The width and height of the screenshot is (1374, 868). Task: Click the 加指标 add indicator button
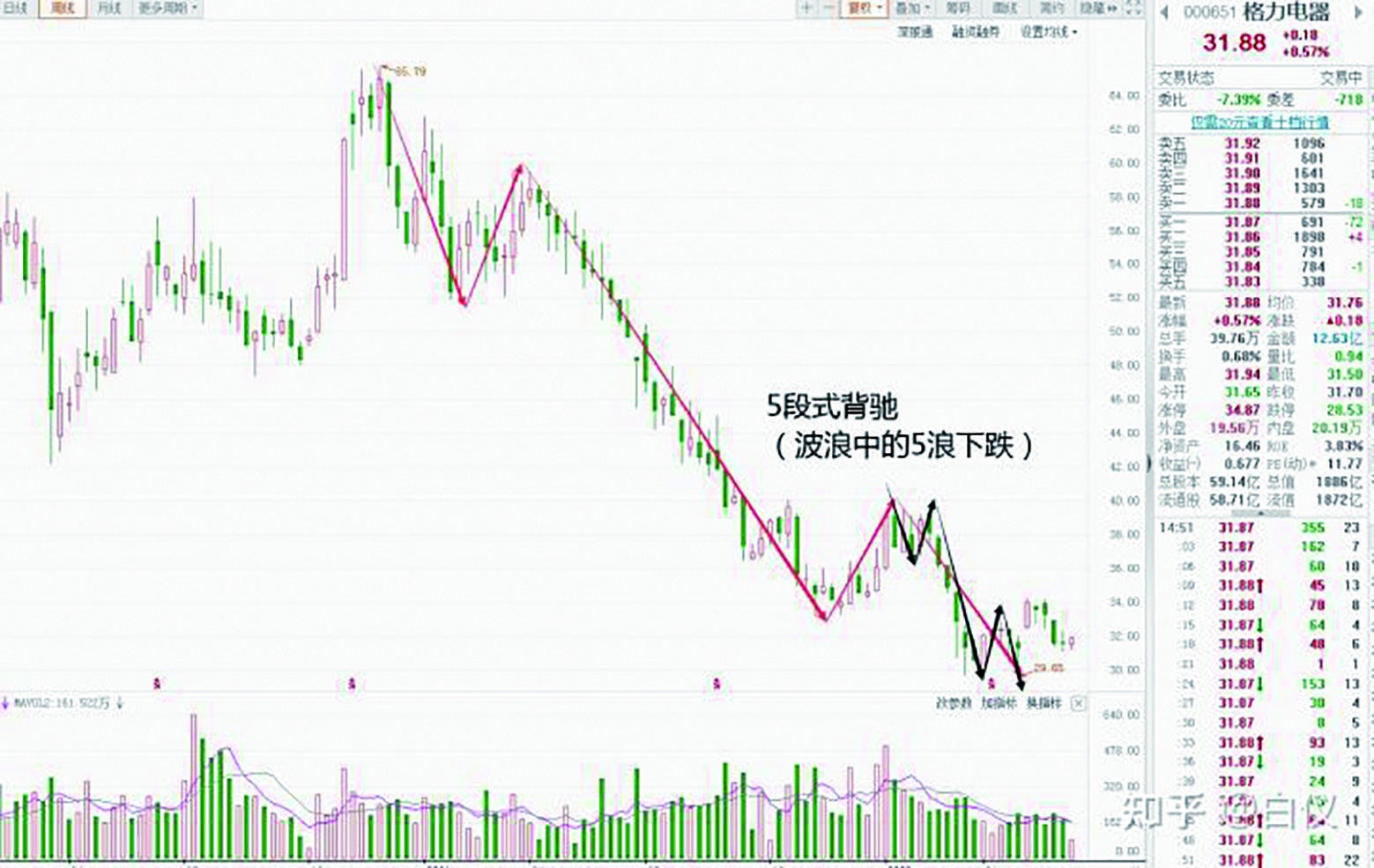click(x=999, y=703)
